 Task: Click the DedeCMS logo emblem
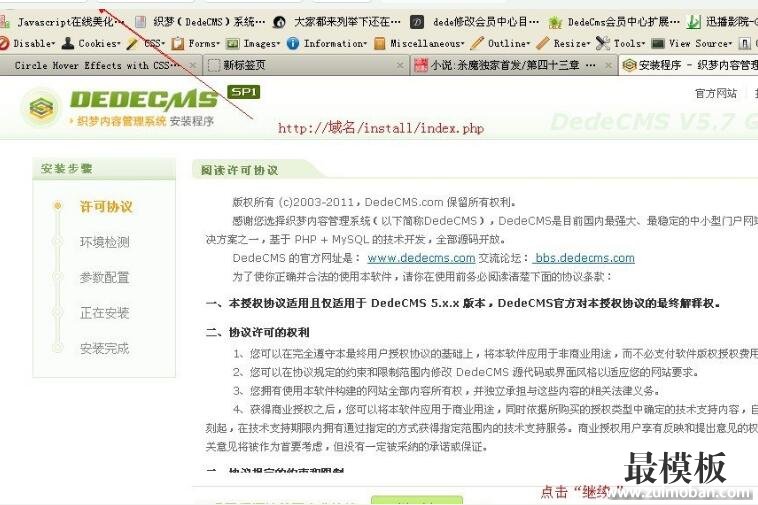point(41,107)
